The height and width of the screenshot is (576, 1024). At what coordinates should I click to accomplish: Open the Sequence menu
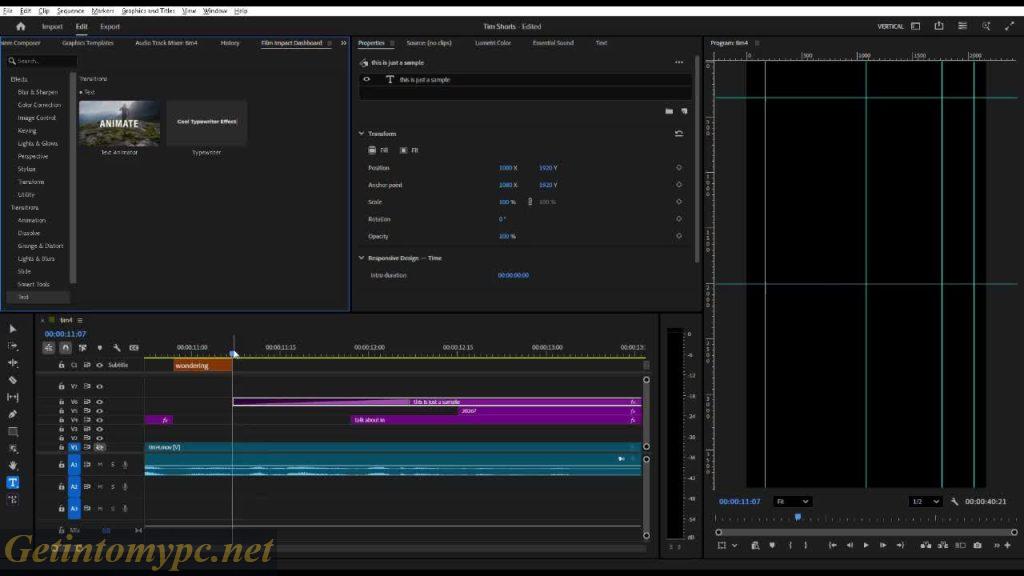click(x=70, y=11)
